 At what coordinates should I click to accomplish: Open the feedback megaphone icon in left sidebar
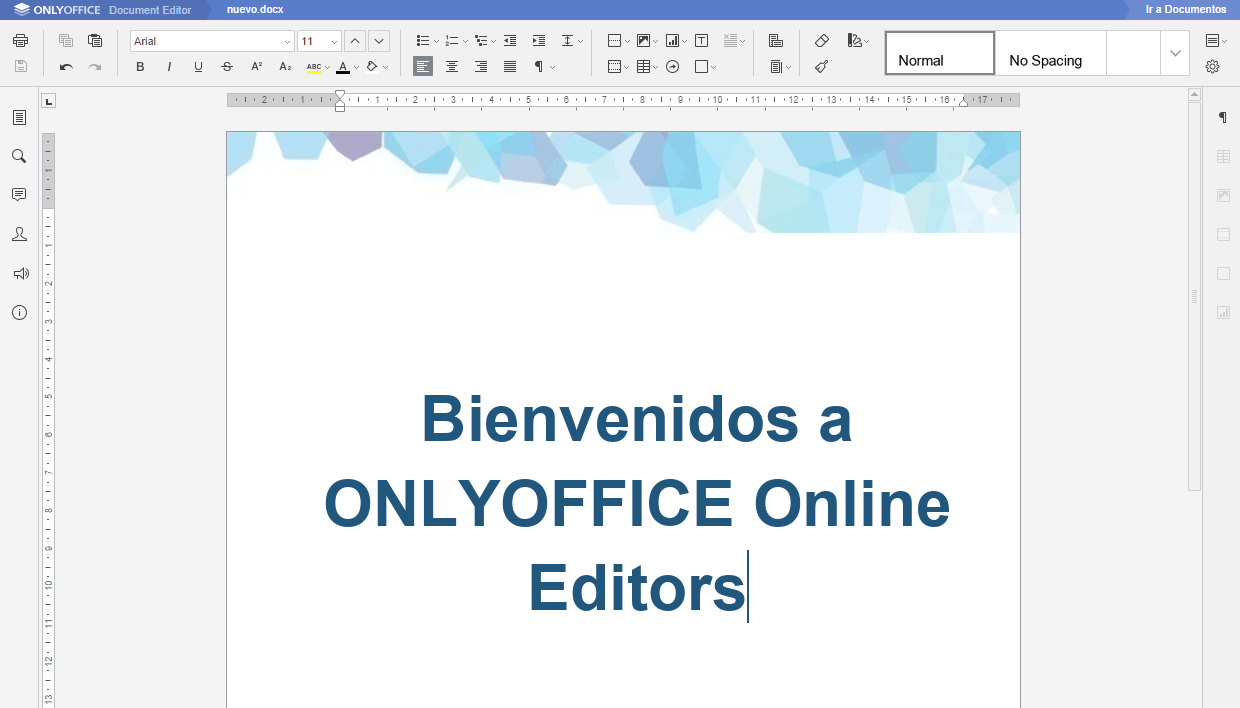(19, 273)
